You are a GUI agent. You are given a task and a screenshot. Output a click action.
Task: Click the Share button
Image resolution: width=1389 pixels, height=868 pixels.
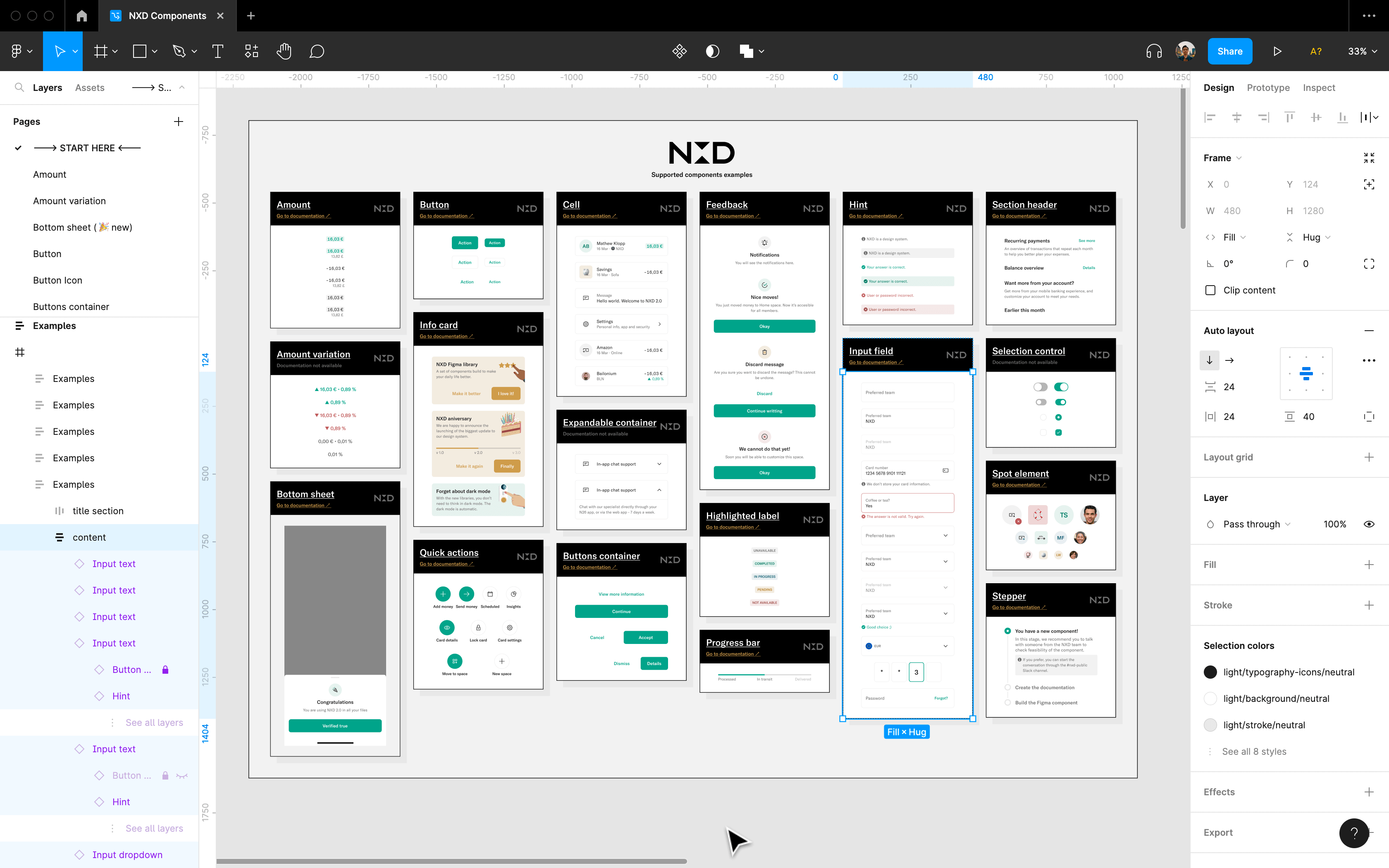1229,52
